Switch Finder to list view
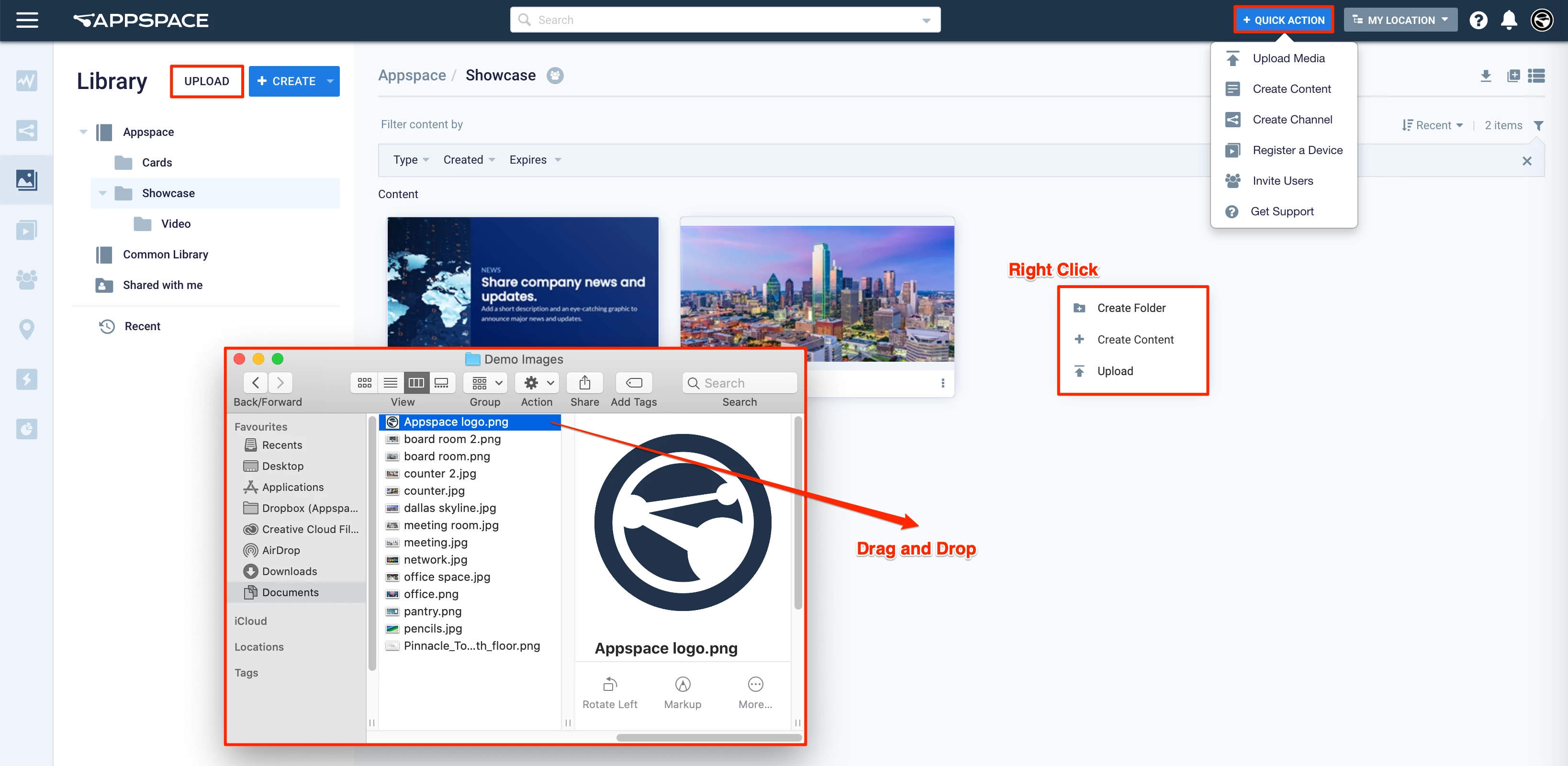Image resolution: width=1568 pixels, height=766 pixels. point(390,383)
